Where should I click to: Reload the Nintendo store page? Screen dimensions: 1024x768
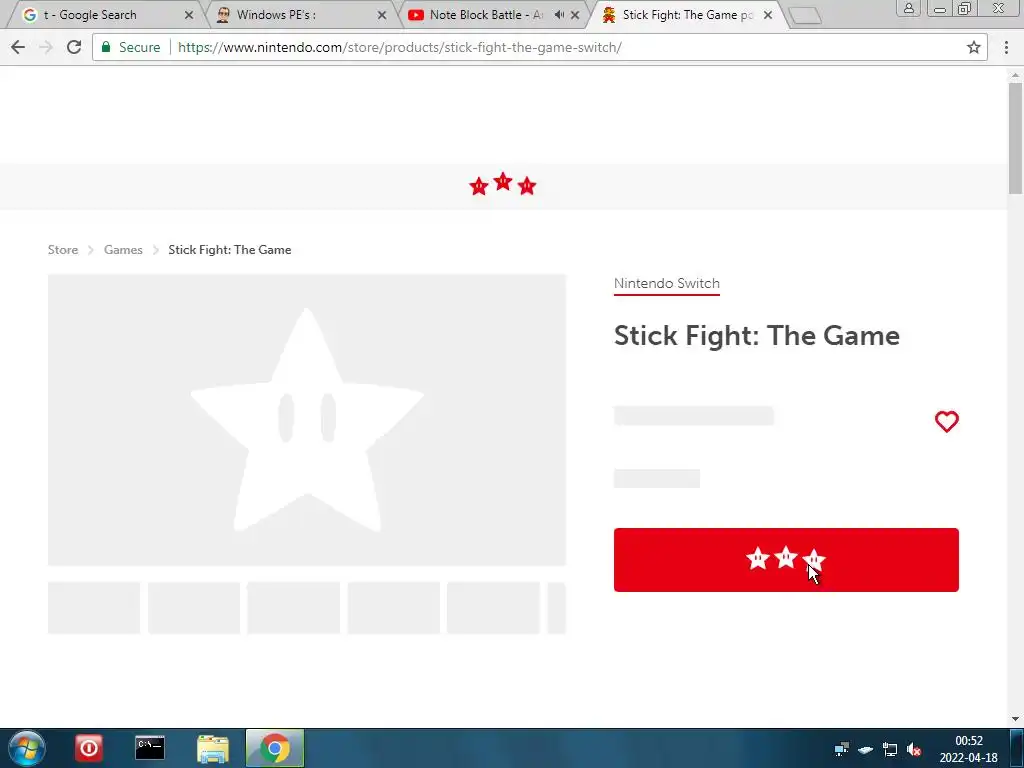click(74, 47)
